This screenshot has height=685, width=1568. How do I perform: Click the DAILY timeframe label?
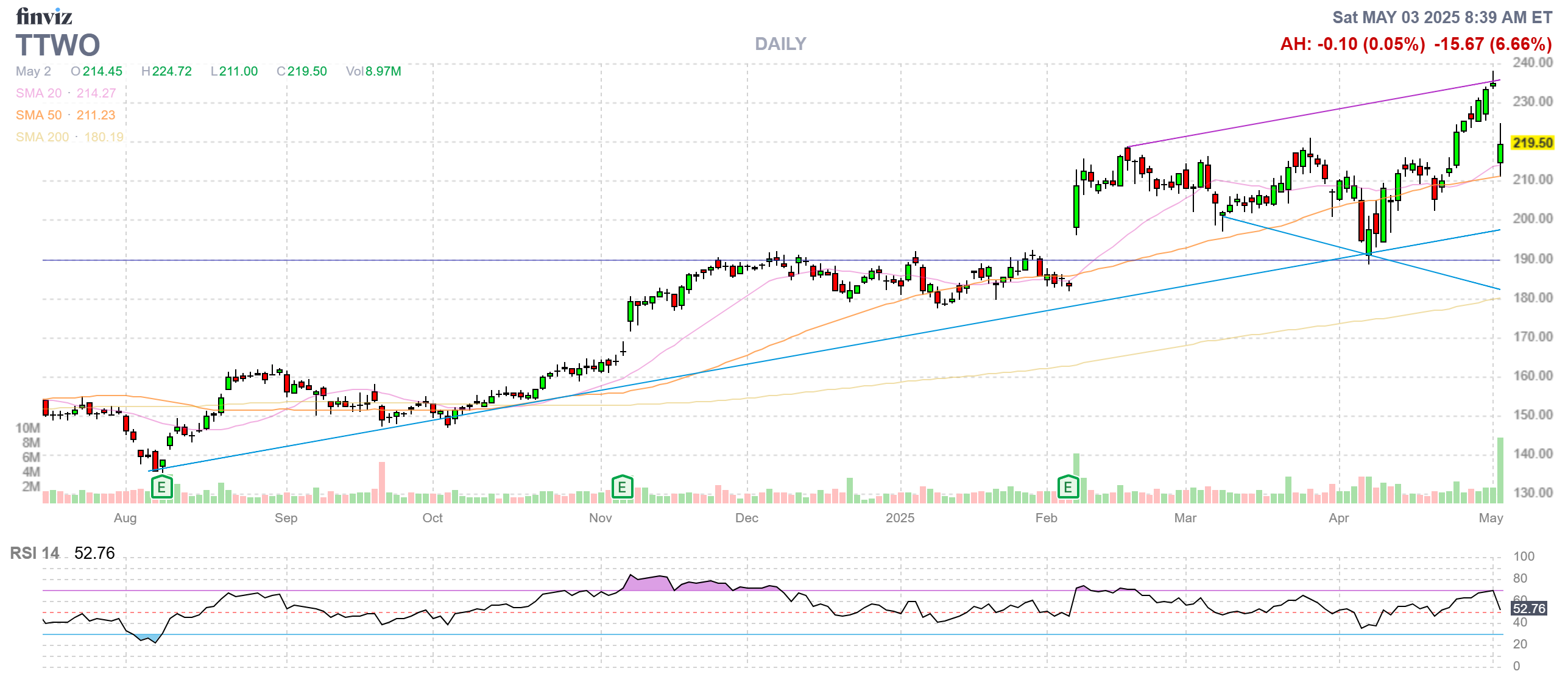[x=780, y=44]
